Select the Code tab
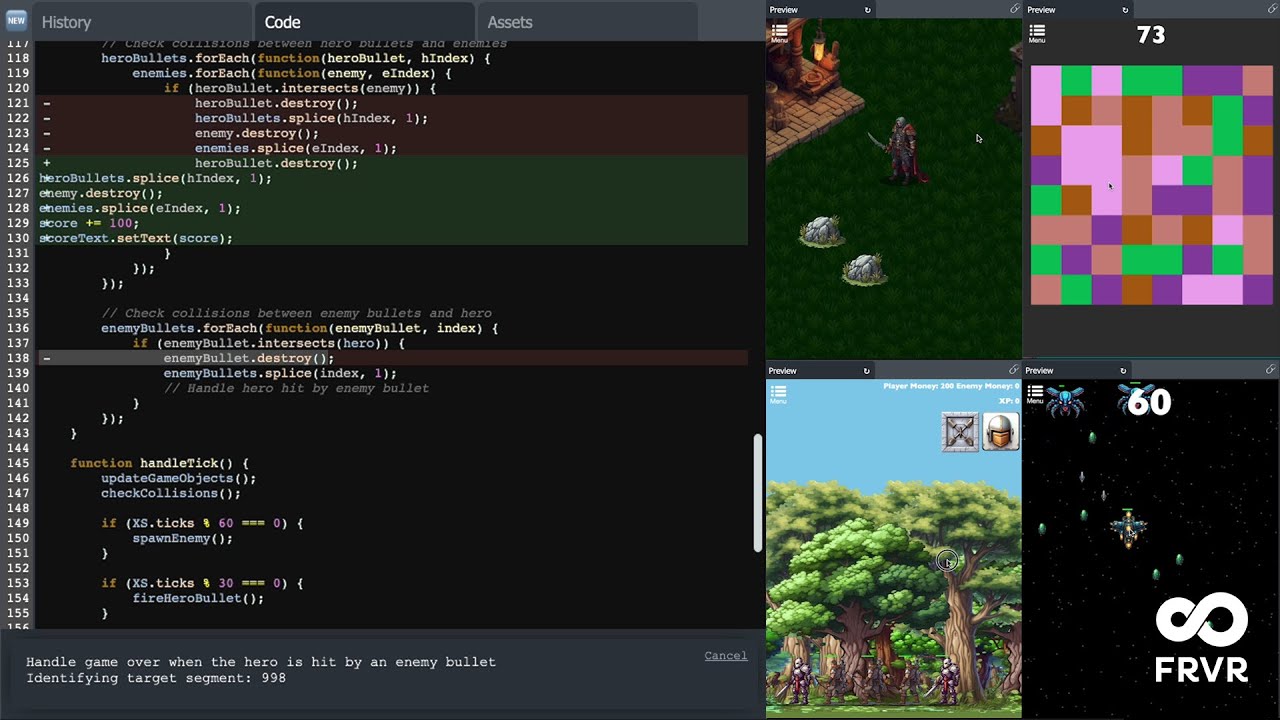Viewport: 1280px width, 720px height. tap(282, 22)
